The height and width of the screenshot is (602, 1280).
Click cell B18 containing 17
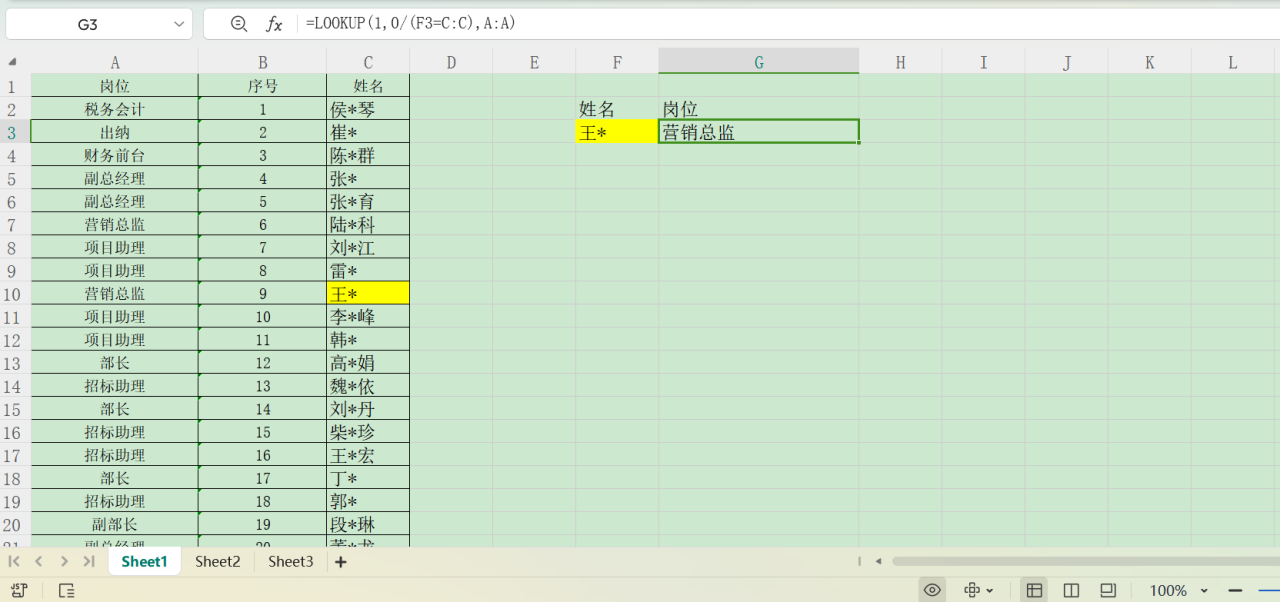click(262, 479)
